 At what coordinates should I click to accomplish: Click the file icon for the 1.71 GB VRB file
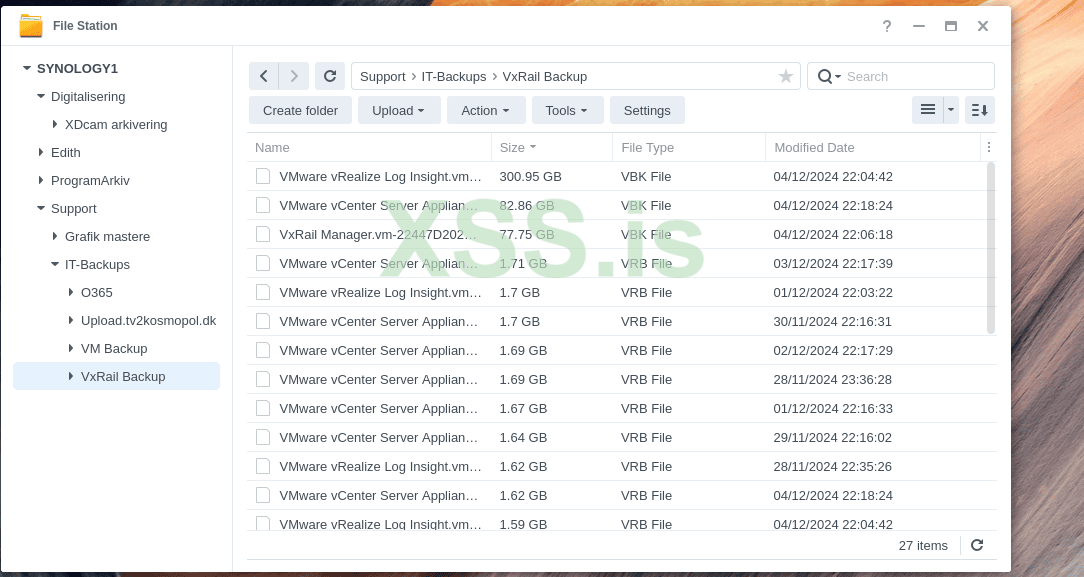point(263,263)
